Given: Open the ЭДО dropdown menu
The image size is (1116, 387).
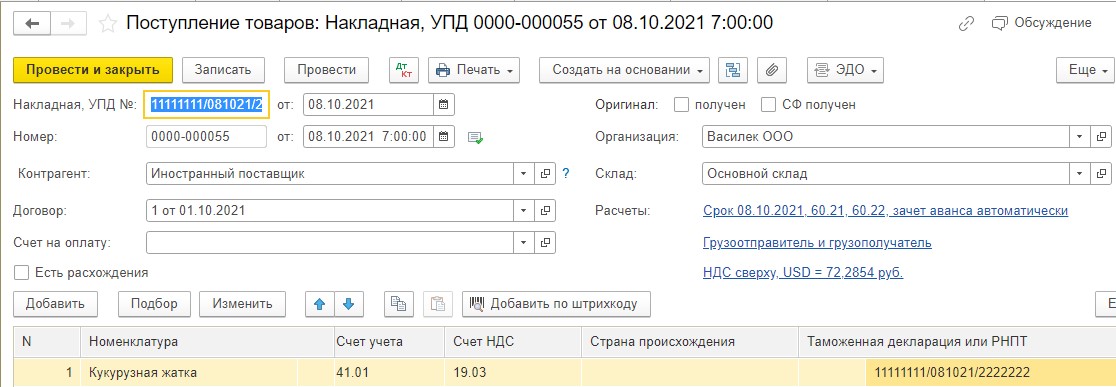Looking at the screenshot, I should pos(846,70).
